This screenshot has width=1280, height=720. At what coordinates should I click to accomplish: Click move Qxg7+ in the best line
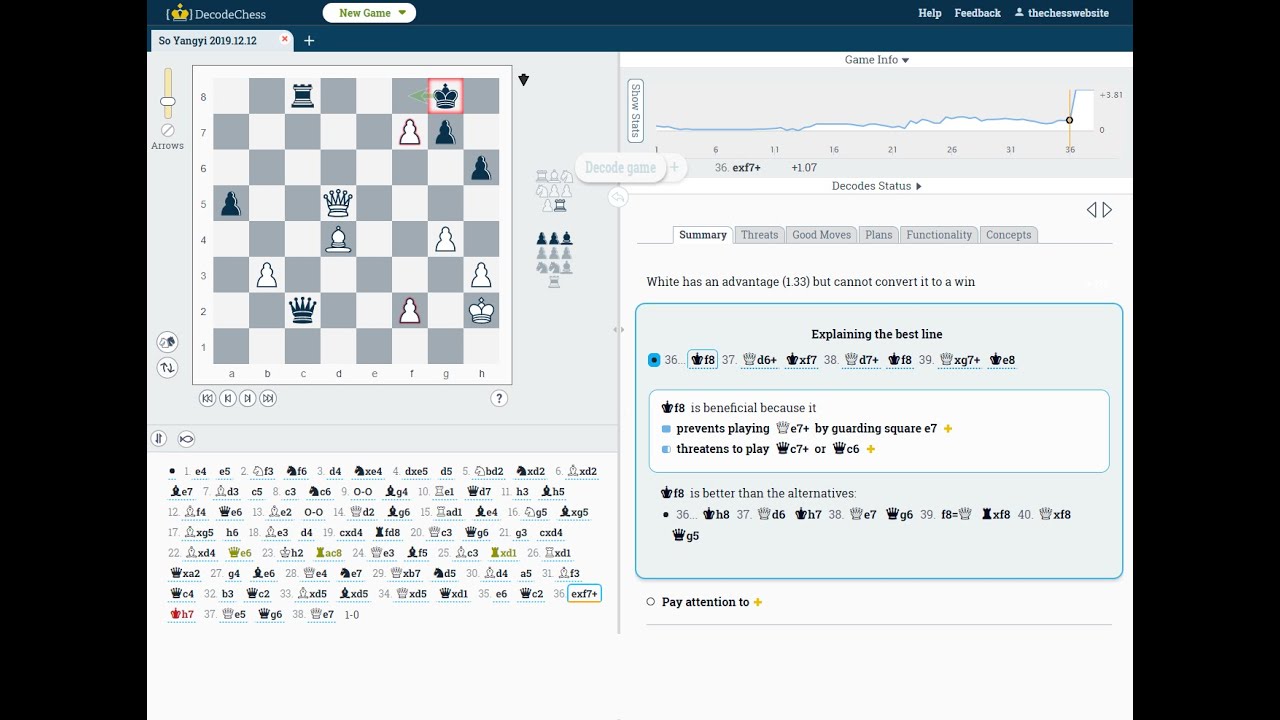coord(959,360)
